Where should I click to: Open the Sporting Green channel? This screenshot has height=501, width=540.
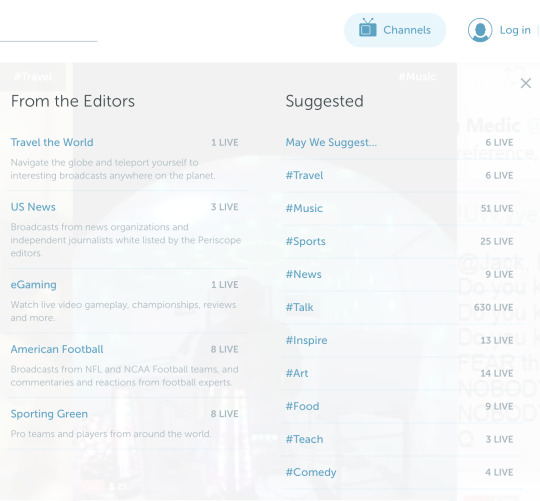(x=49, y=414)
